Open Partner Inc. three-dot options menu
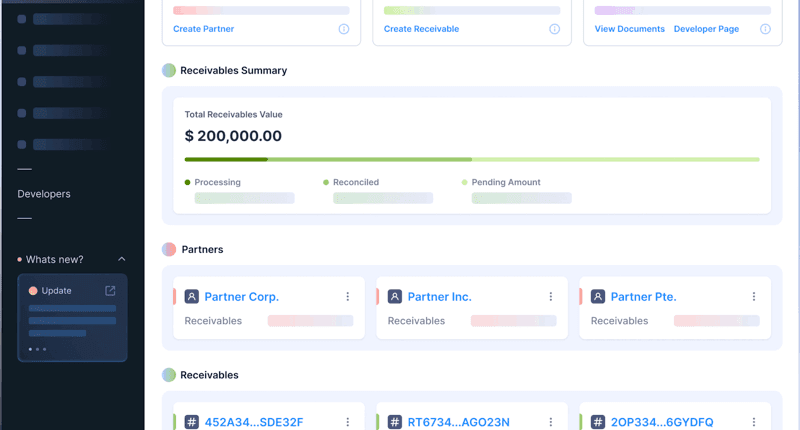This screenshot has height=430, width=800. pyautogui.click(x=551, y=297)
